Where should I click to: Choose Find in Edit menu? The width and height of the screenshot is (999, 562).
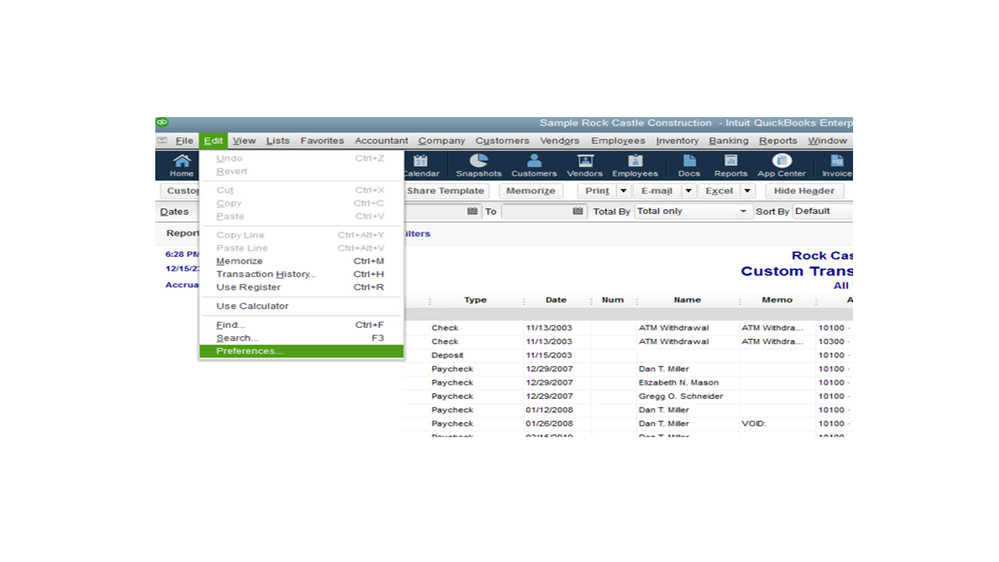[x=301, y=325]
